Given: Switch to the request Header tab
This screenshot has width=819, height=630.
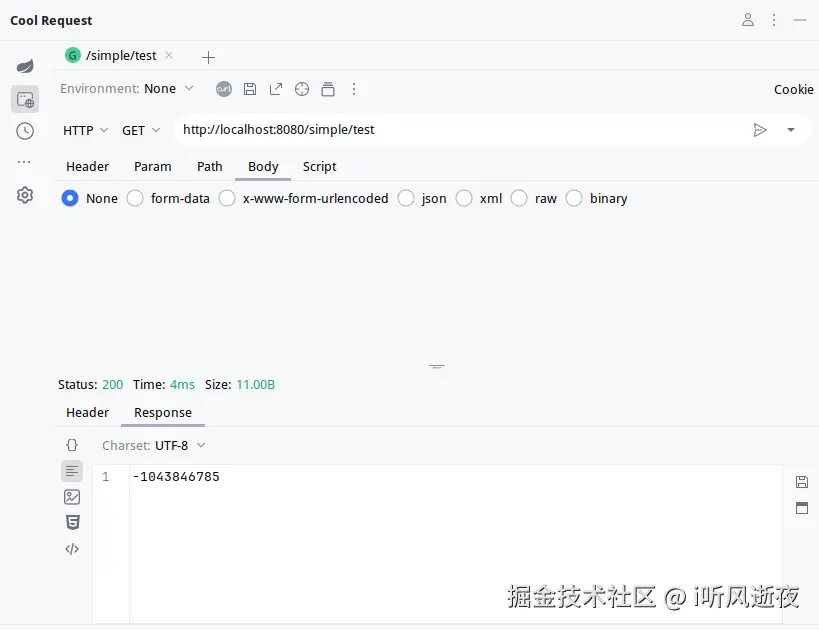Looking at the screenshot, I should click(87, 167).
